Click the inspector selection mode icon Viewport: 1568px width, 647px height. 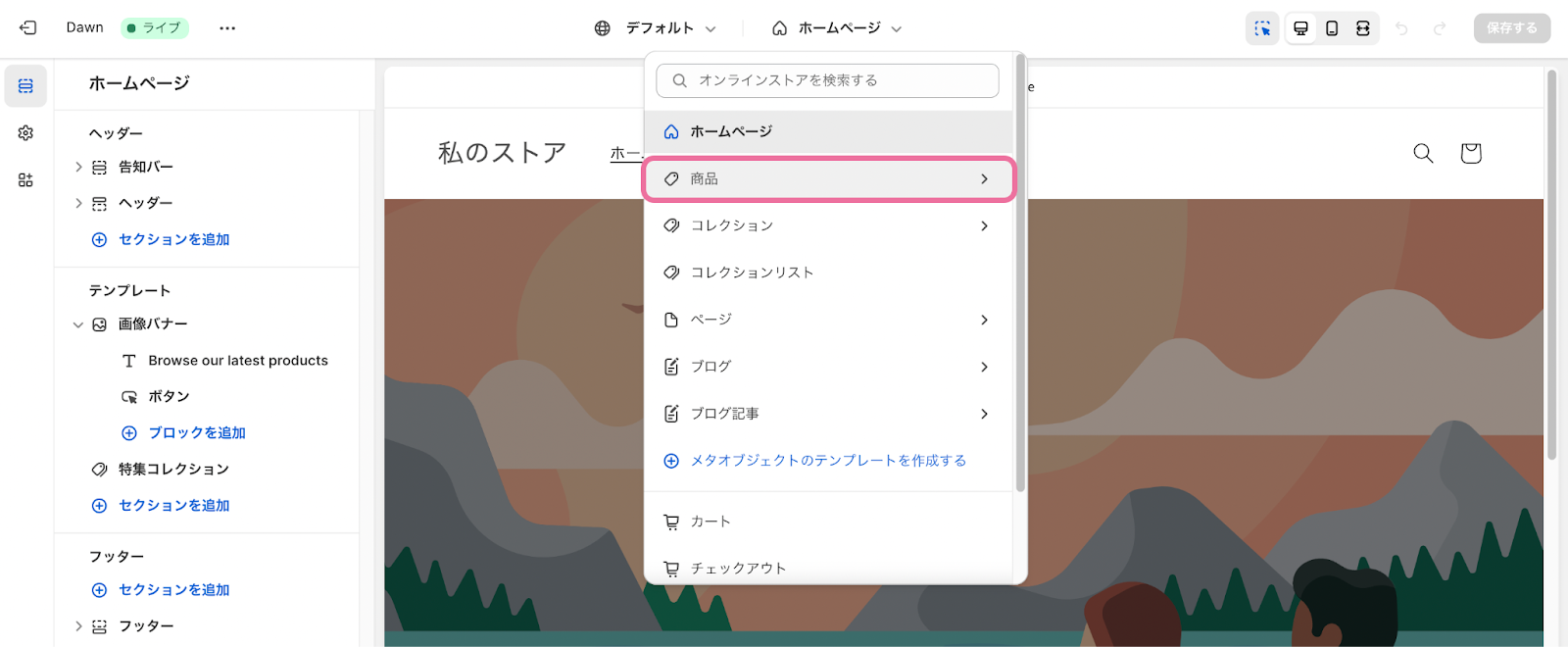1262,28
